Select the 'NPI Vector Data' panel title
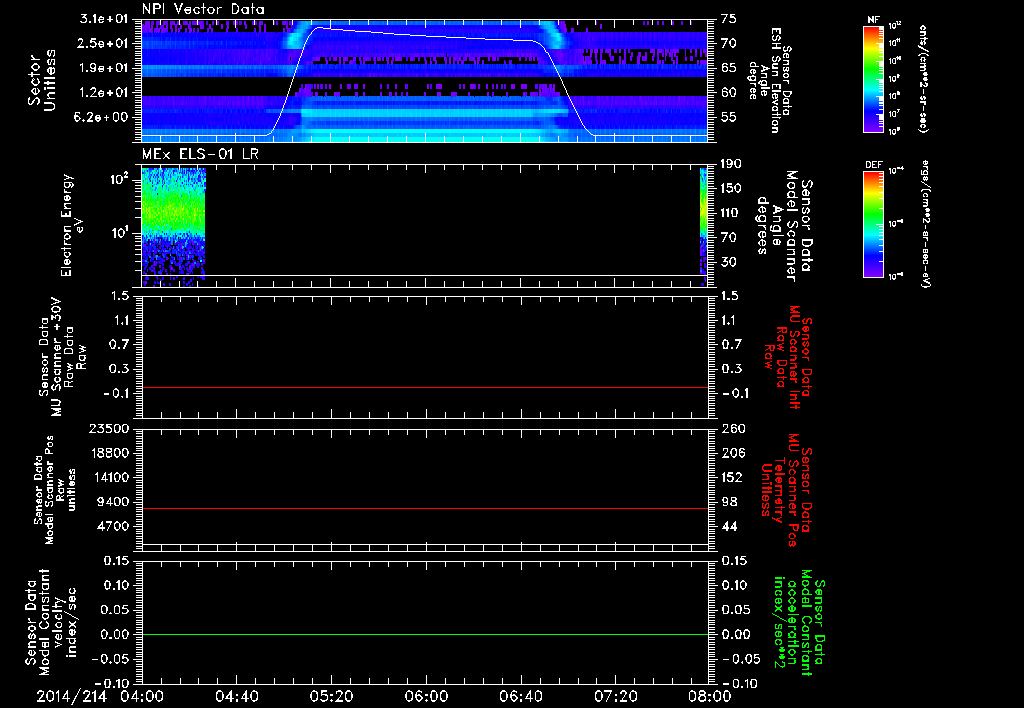 [x=203, y=9]
